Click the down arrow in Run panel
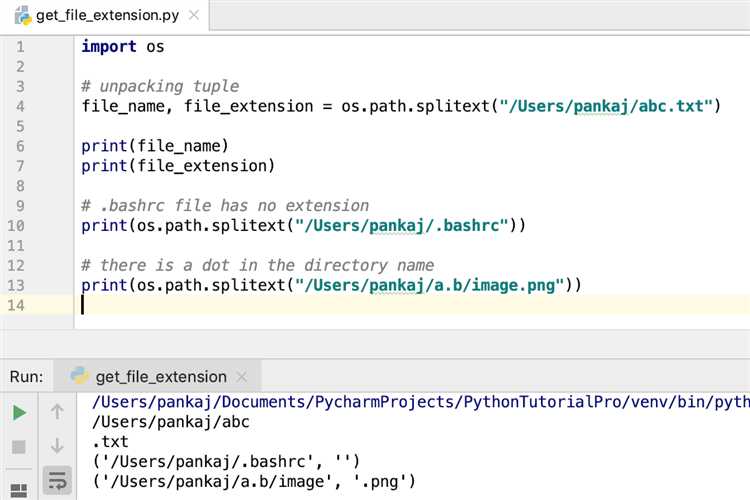Image resolution: width=750 pixels, height=500 pixels. point(57,446)
